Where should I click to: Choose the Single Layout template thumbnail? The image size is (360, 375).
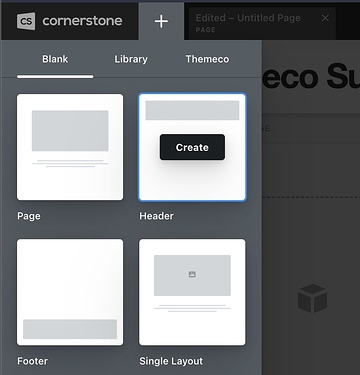pyautogui.click(x=192, y=292)
